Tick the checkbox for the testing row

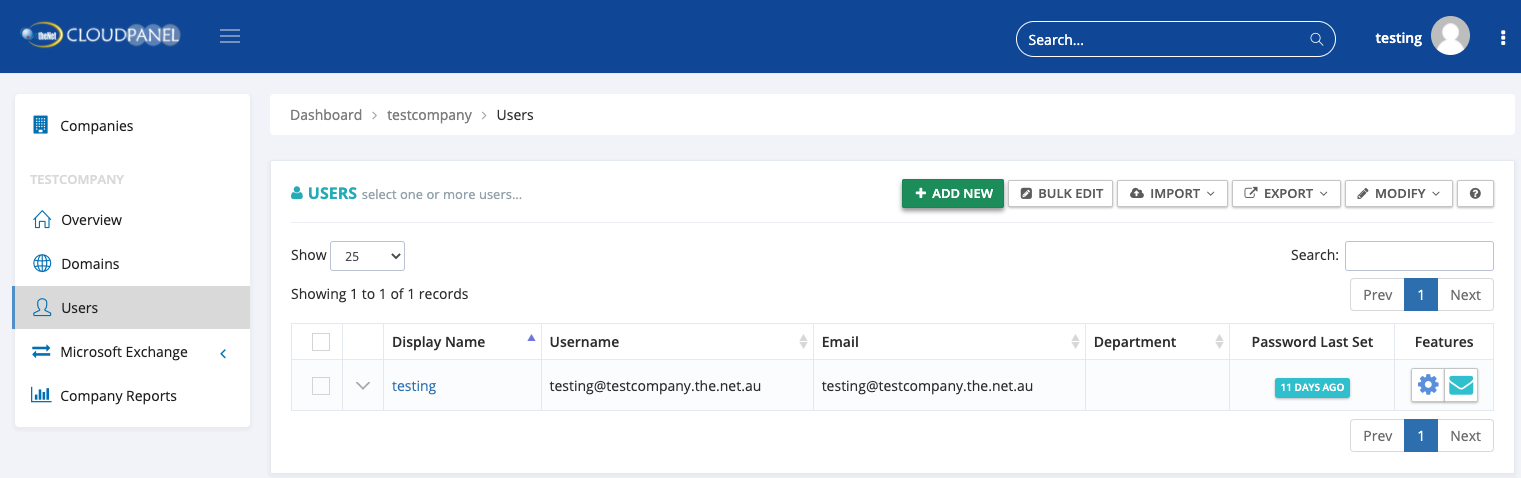tap(321, 385)
